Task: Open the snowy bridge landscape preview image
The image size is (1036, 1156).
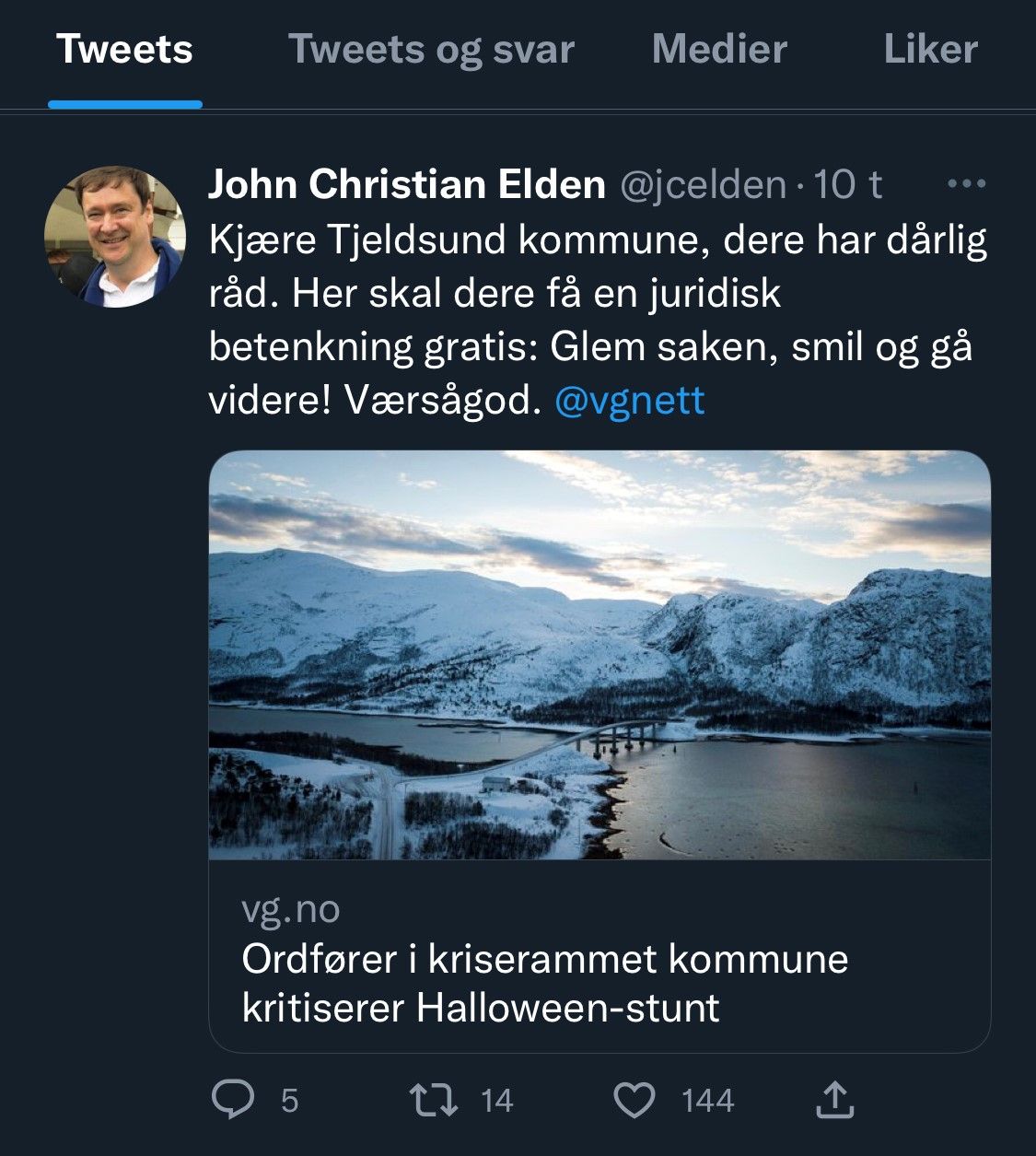Action: click(599, 655)
